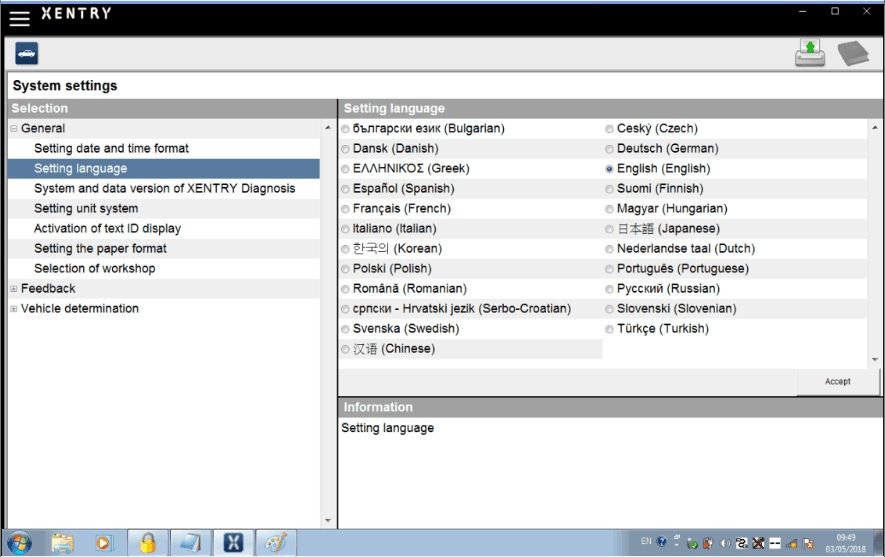Open the XENTRY app in the taskbar
Viewport: 885px width, 557px height.
pos(233,543)
